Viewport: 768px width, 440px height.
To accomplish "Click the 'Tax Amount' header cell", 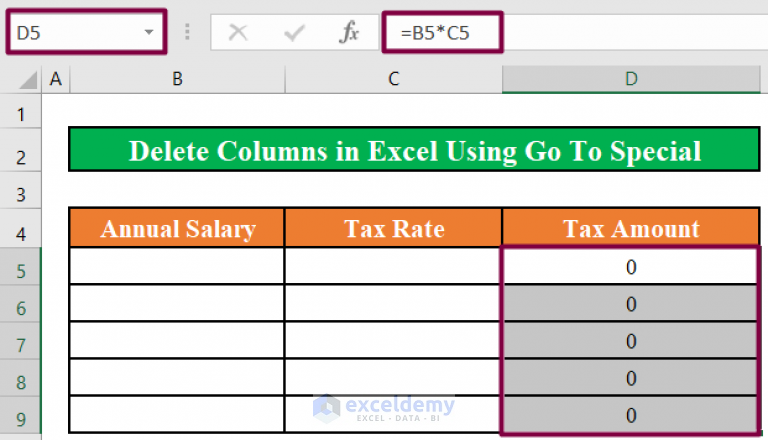I will coord(631,228).
